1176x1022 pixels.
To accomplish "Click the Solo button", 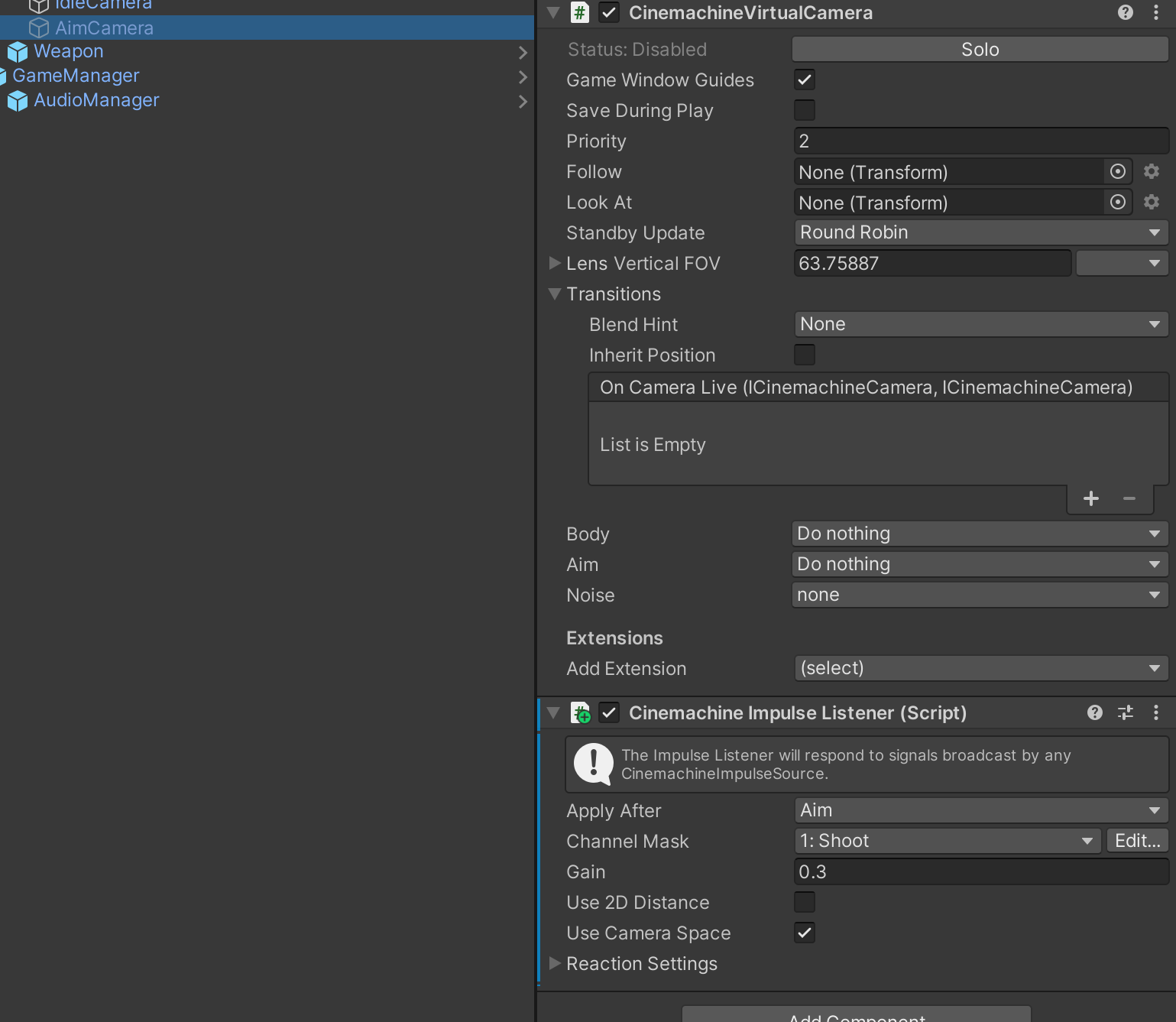I will [980, 49].
